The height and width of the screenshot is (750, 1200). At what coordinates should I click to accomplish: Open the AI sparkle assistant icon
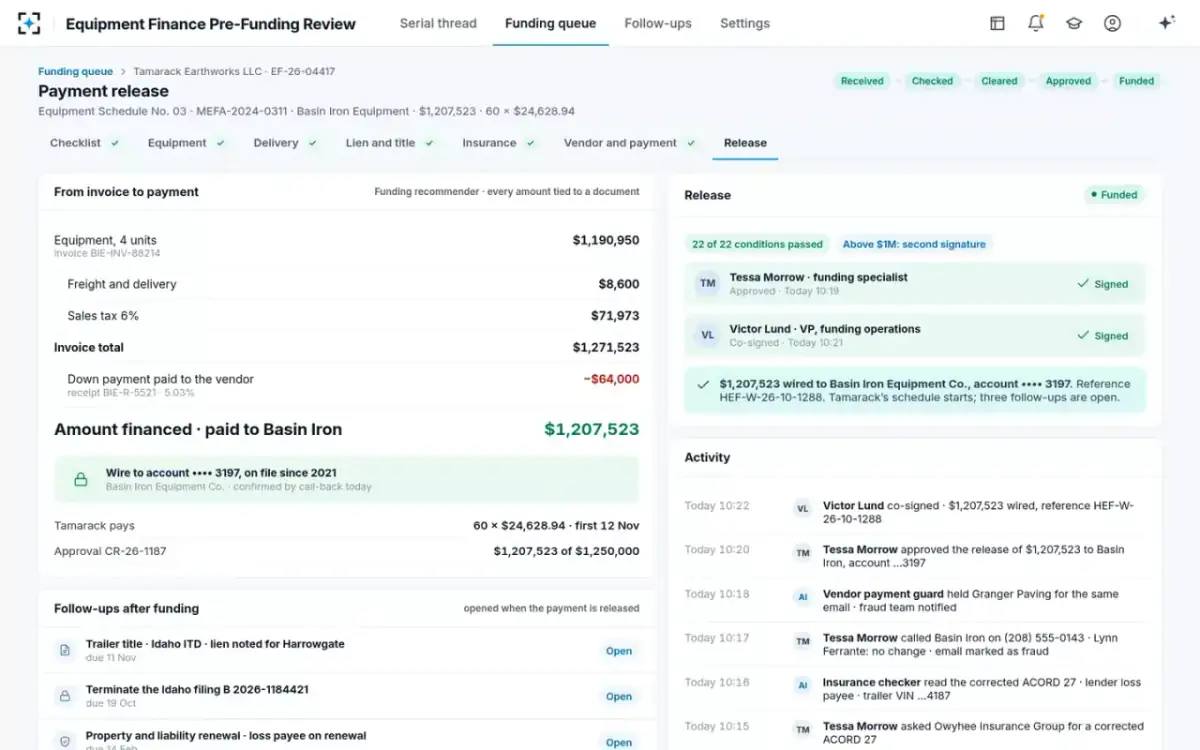tap(1166, 23)
